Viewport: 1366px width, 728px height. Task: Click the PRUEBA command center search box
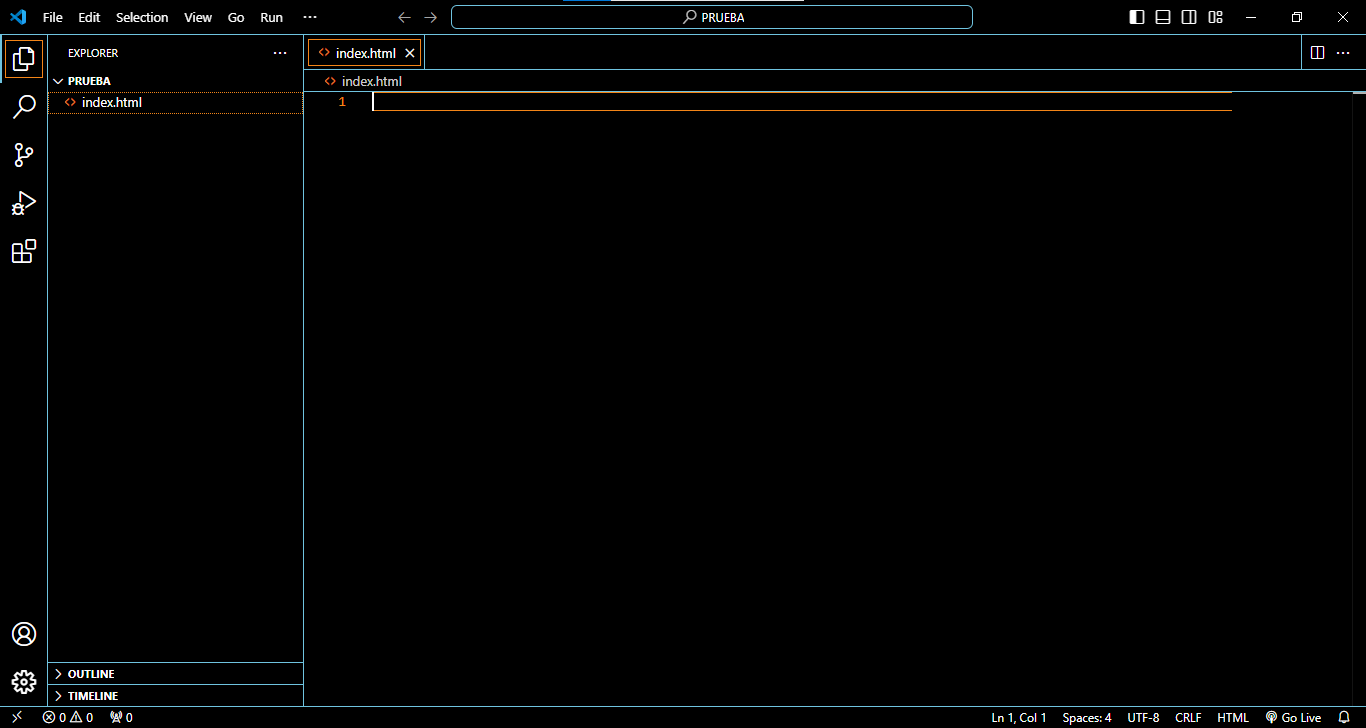(712, 17)
